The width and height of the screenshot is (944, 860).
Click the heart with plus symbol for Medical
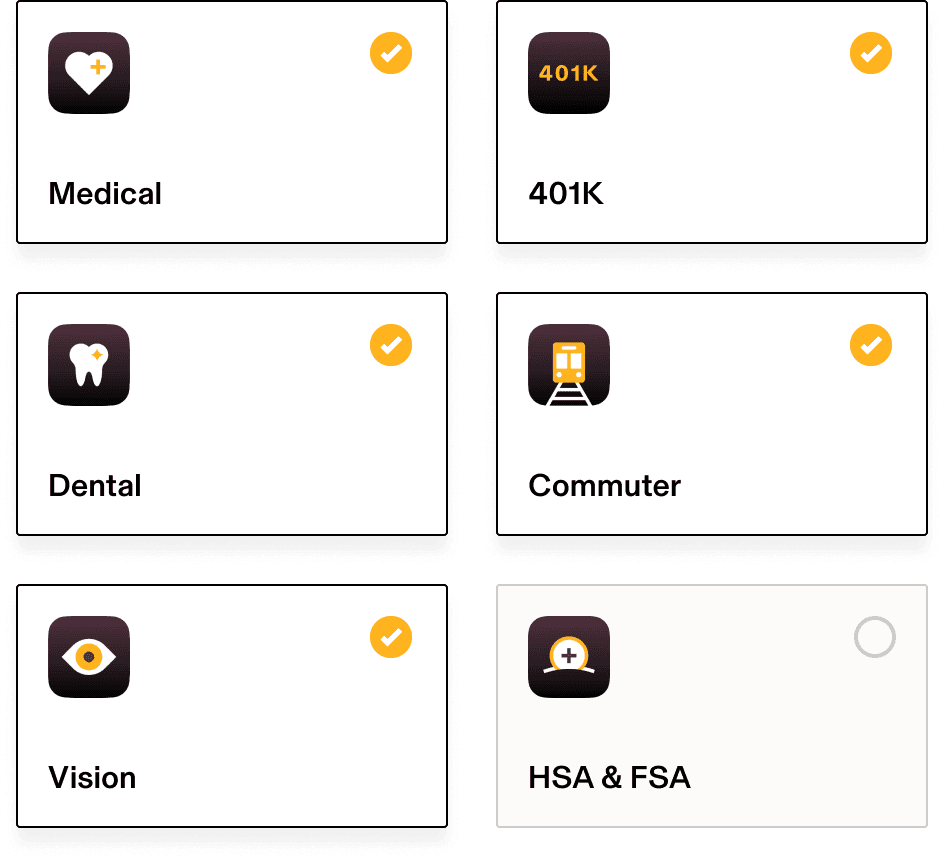pyautogui.click(x=89, y=73)
